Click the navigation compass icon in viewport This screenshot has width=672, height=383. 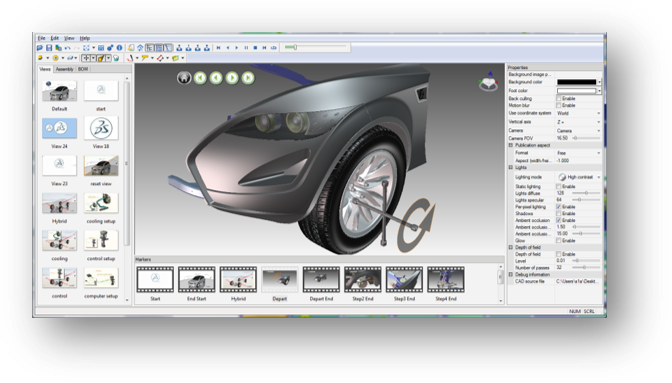489,81
